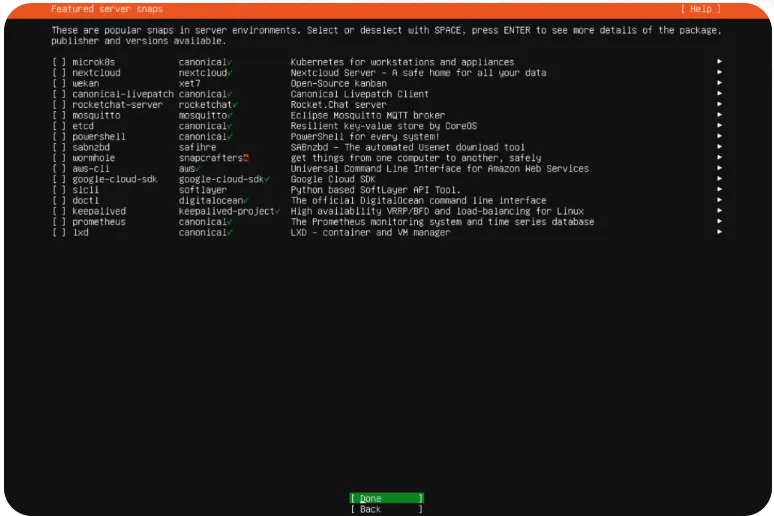Image resolution: width=774 pixels, height=516 pixels.
Task: Expand details arrow for lxd row
Action: tap(719, 232)
